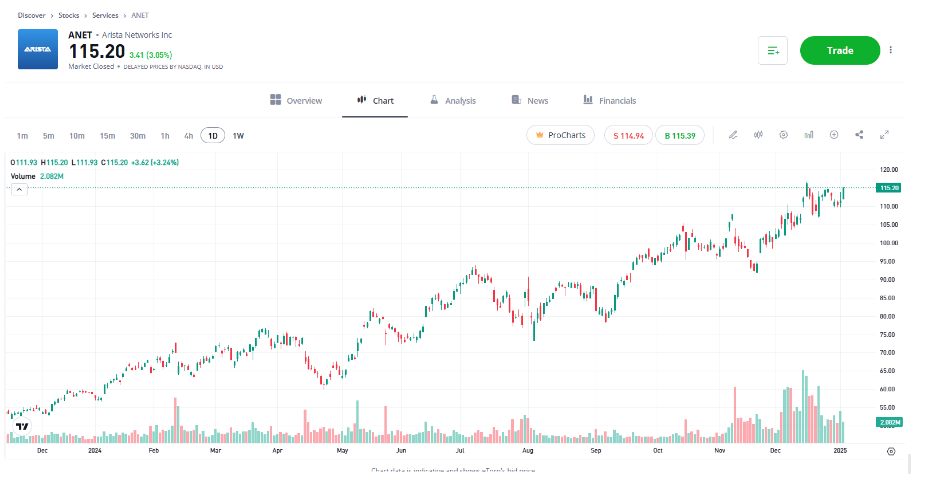928x493 pixels.
Task: Click the 3.41 (3.05%) change value
Action: (x=150, y=54)
